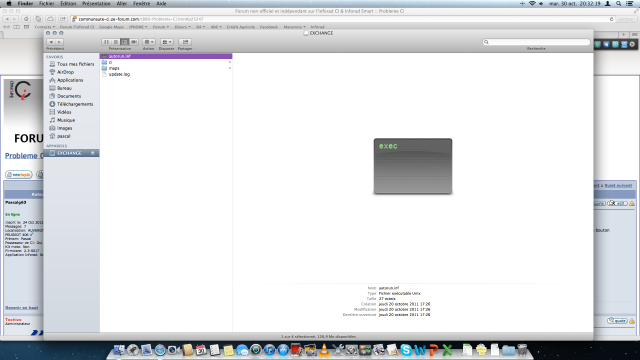
Task: Open the Aller menu
Action: pyautogui.click(x=122, y=4)
